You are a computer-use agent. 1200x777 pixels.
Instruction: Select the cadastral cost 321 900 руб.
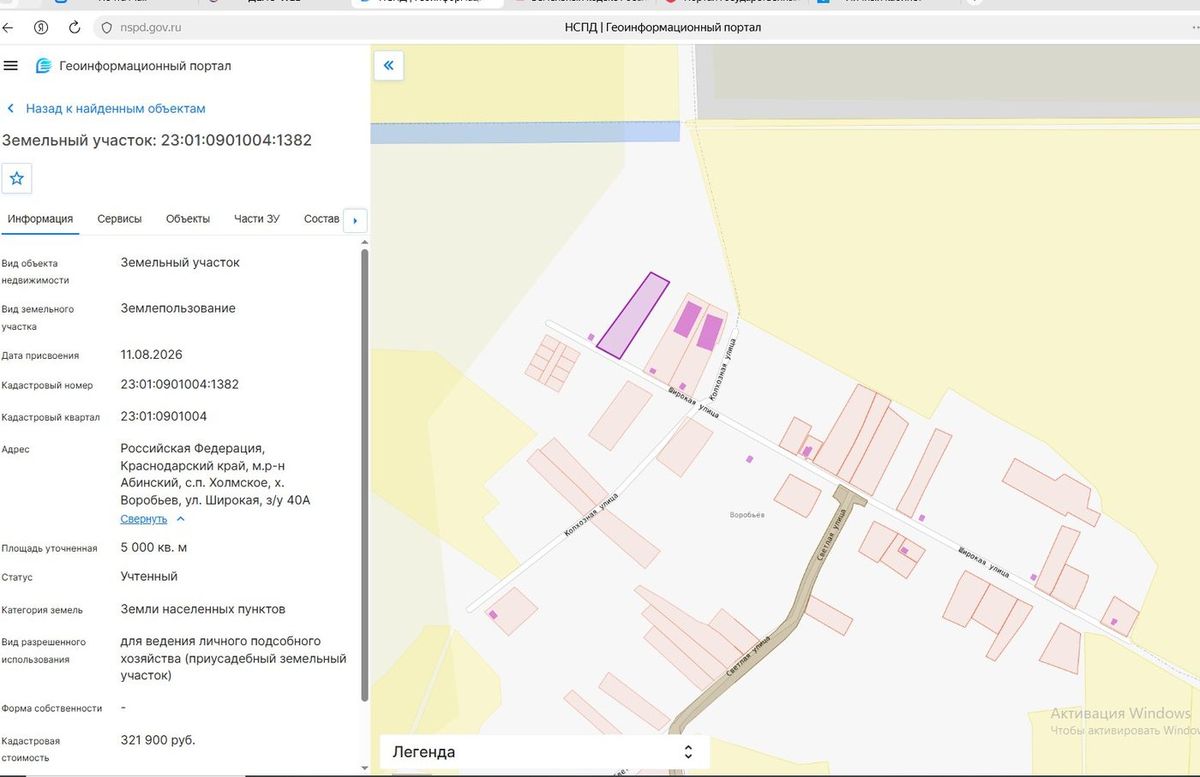point(158,740)
